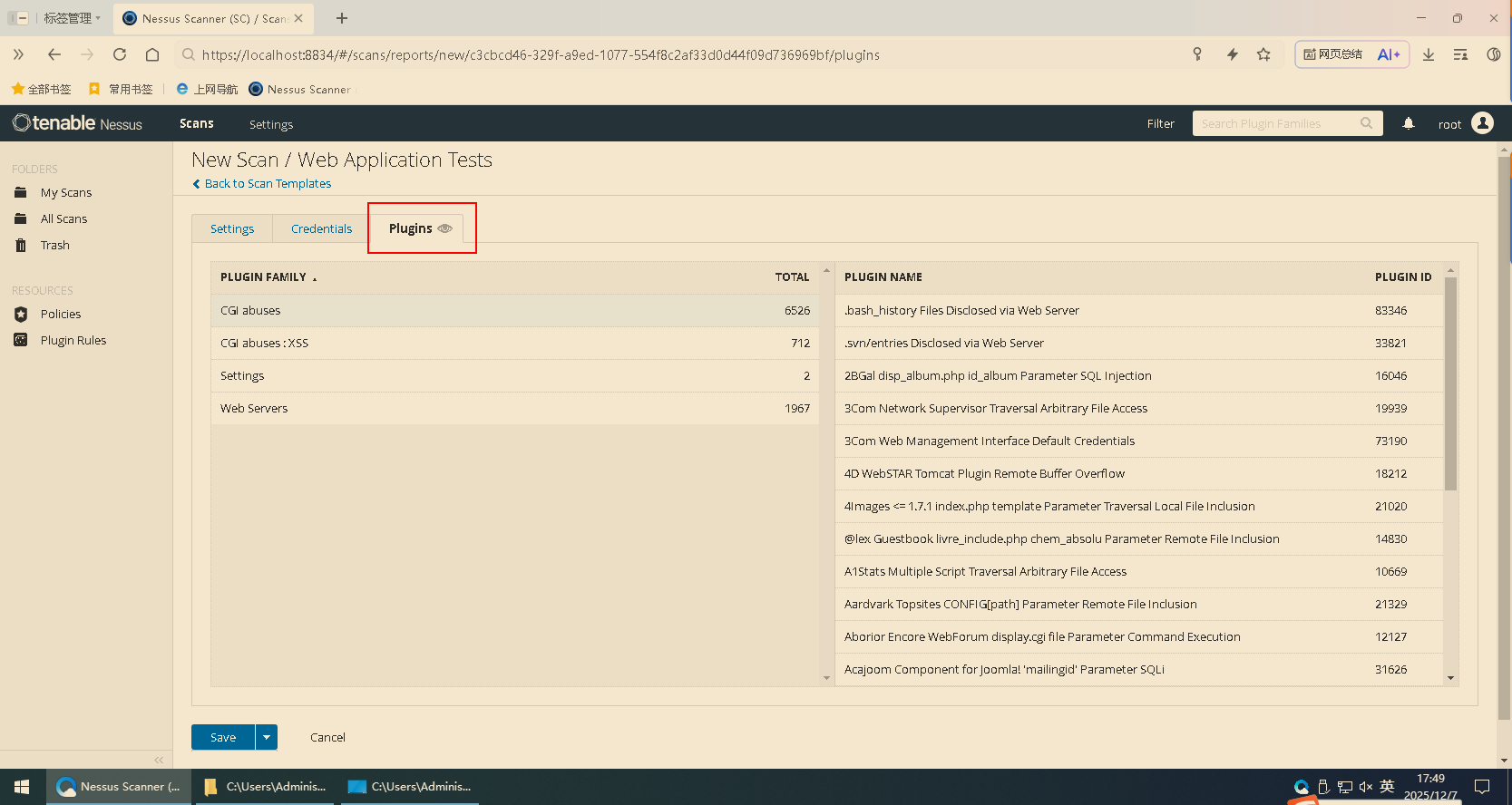Reload the page with browser refresh icon
This screenshot has width=1512, height=805.
(x=120, y=54)
